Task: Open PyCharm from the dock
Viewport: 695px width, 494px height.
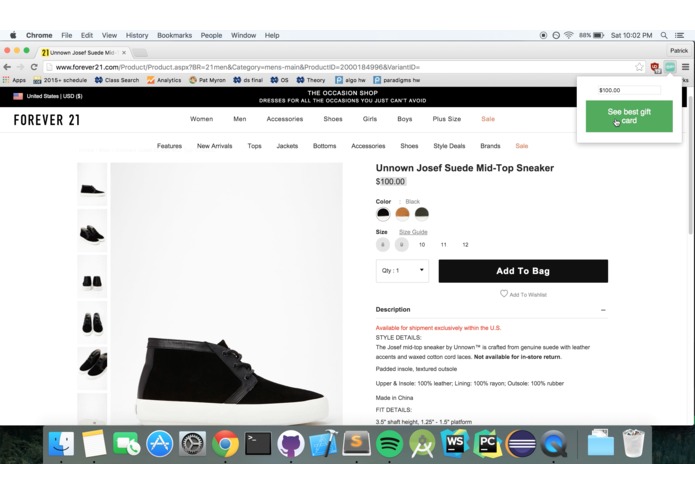Action: 488,443
